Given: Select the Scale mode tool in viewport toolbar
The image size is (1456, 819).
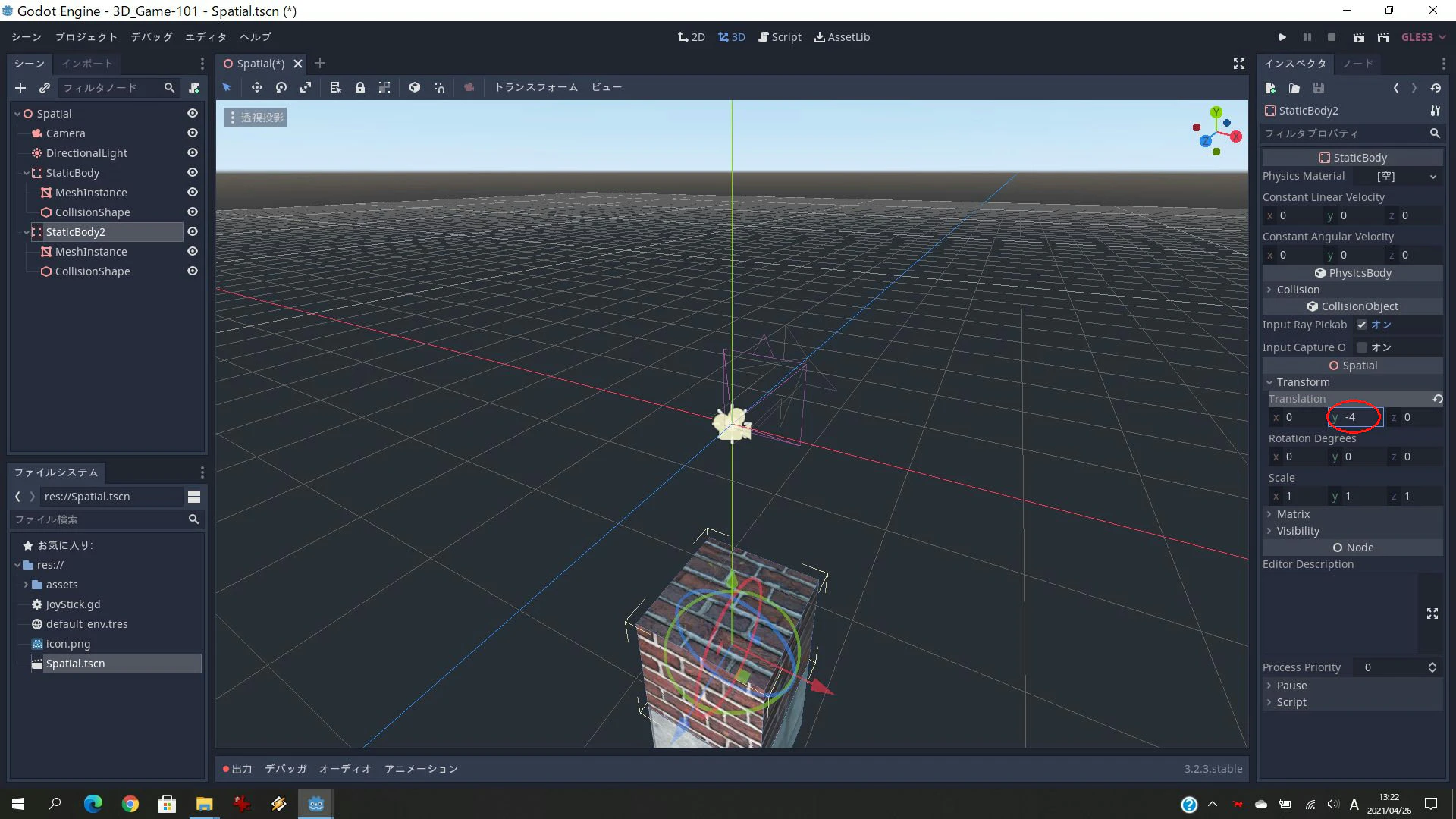Looking at the screenshot, I should tap(306, 87).
